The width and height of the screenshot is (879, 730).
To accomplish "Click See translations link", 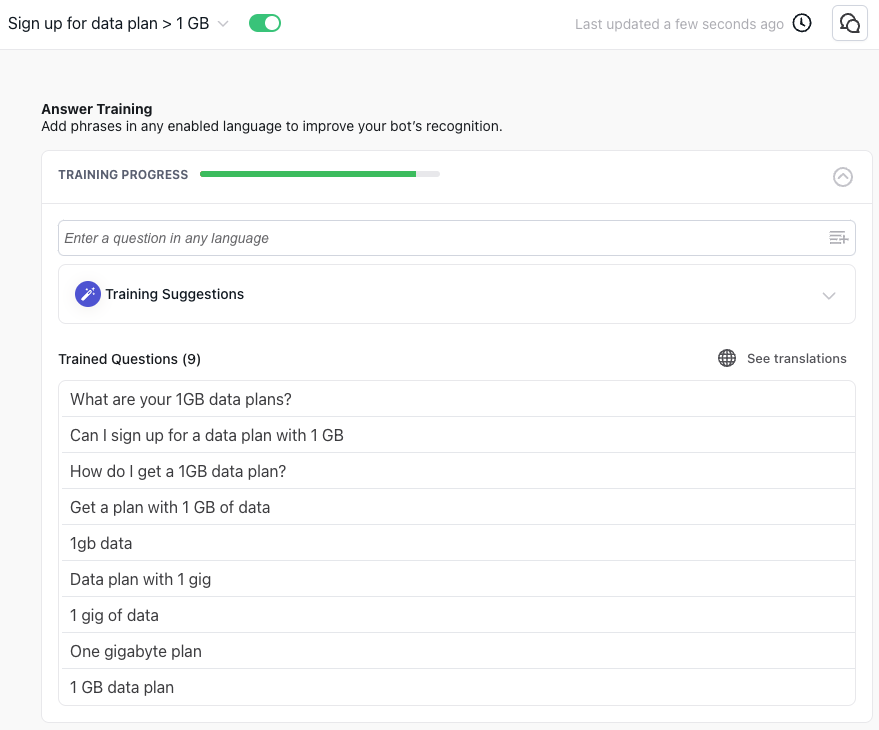I will 796,358.
